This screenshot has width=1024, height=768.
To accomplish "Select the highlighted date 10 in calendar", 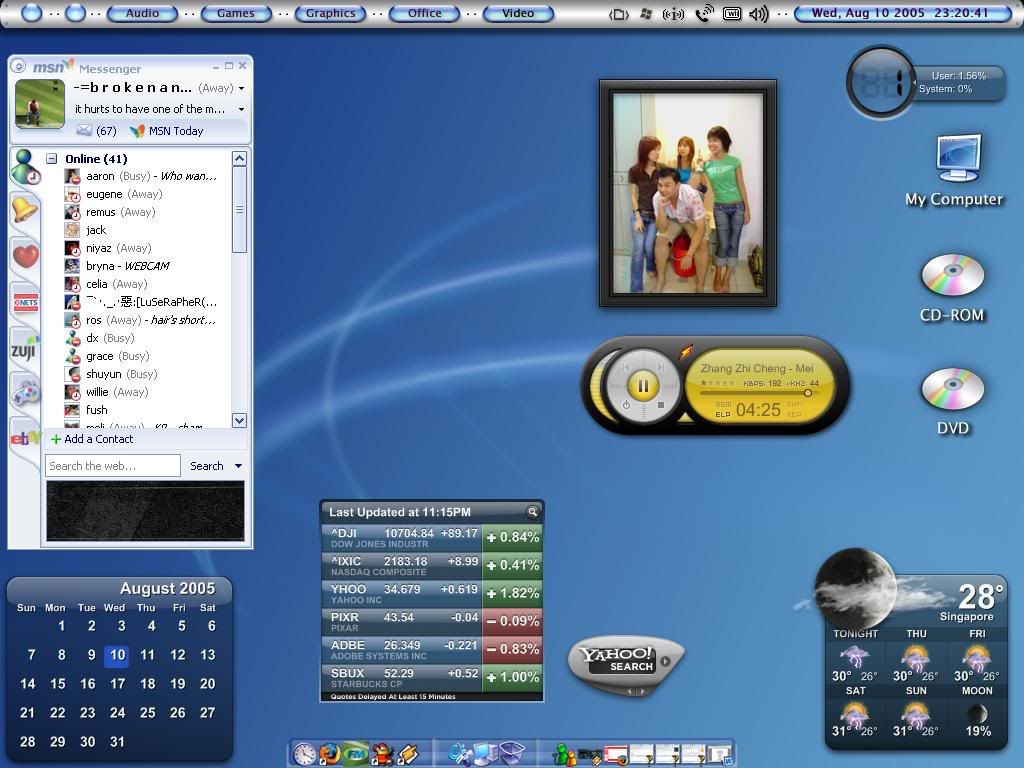I will (x=118, y=655).
